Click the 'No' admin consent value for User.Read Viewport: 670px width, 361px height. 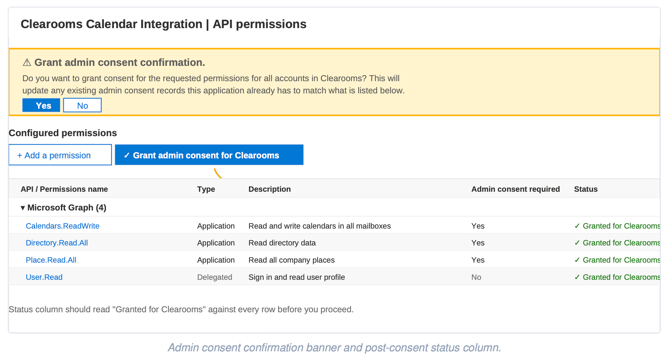(x=476, y=277)
